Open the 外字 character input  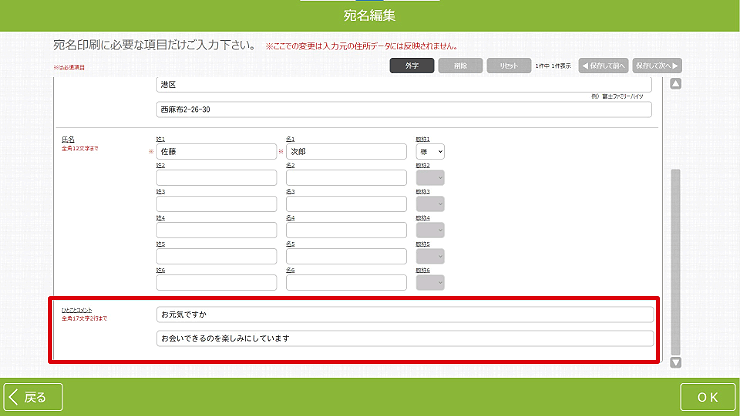point(411,65)
